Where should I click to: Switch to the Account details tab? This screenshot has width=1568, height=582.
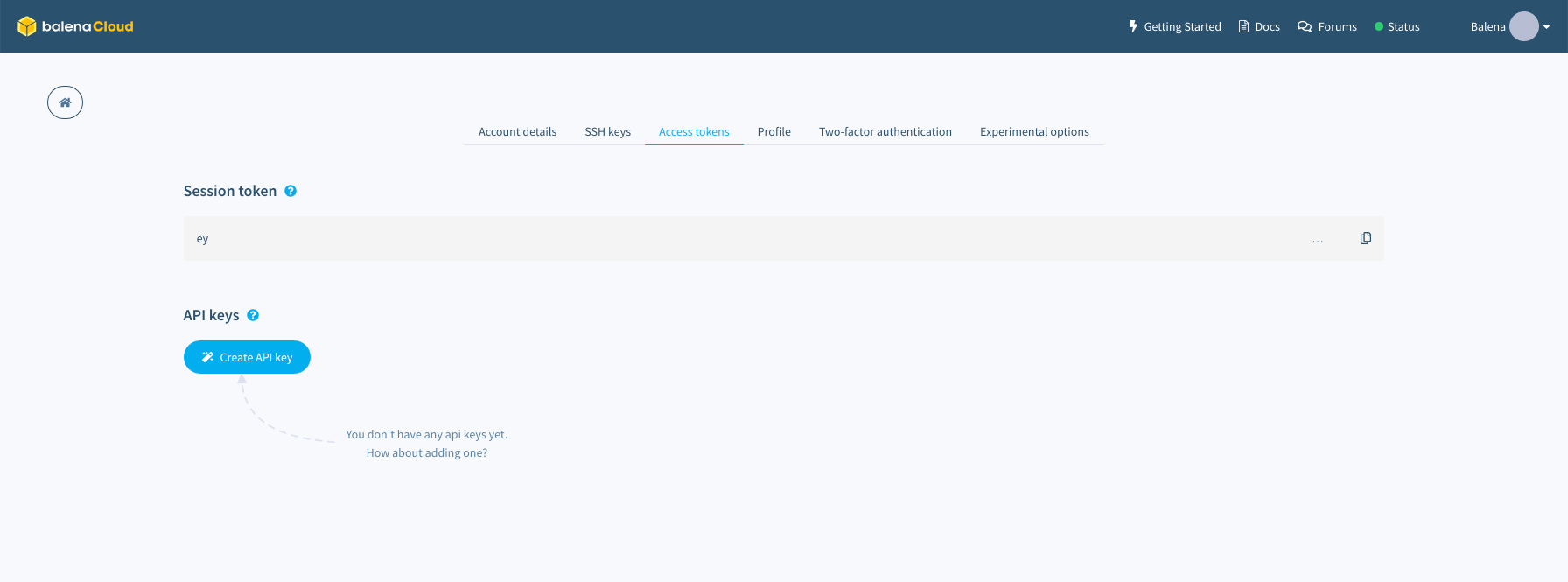click(517, 131)
